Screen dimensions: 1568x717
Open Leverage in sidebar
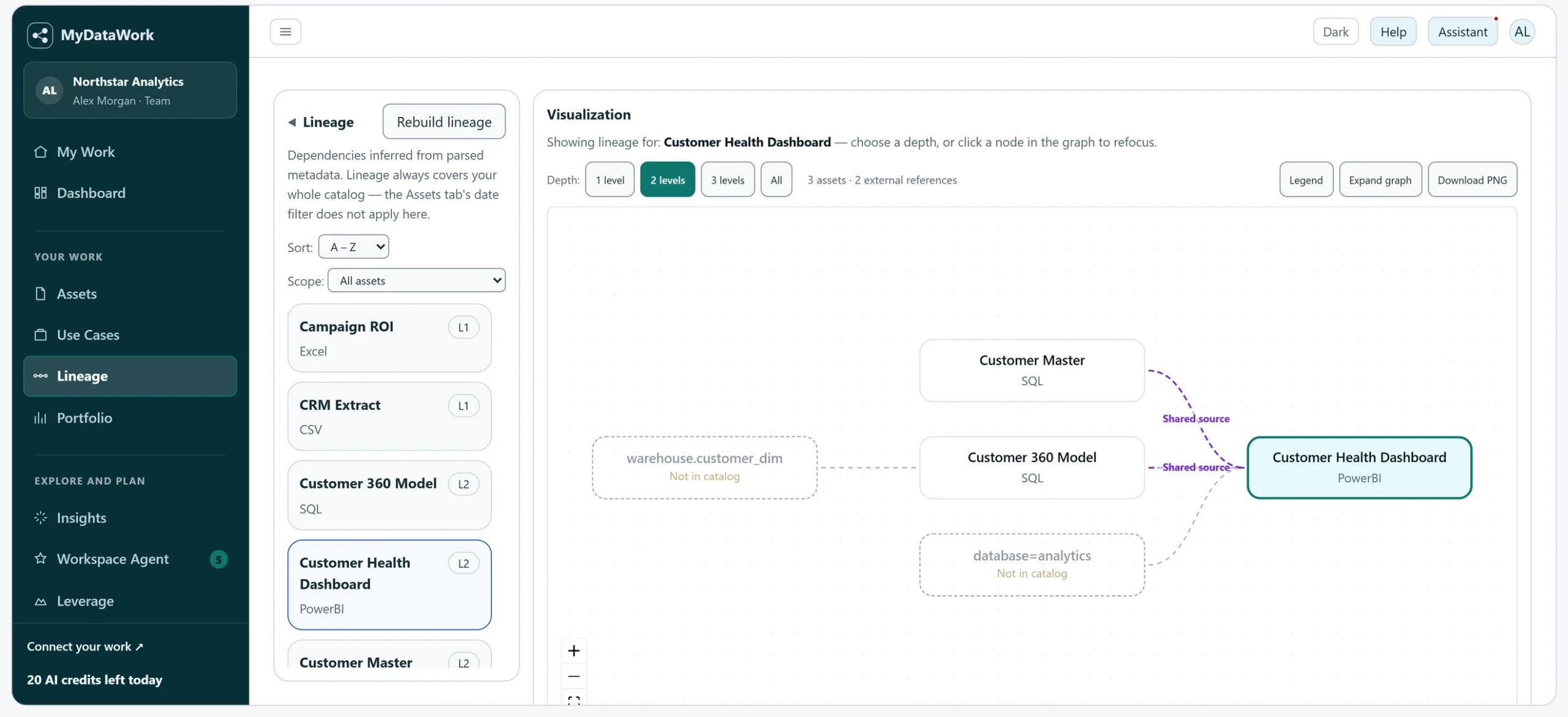[x=130, y=601]
